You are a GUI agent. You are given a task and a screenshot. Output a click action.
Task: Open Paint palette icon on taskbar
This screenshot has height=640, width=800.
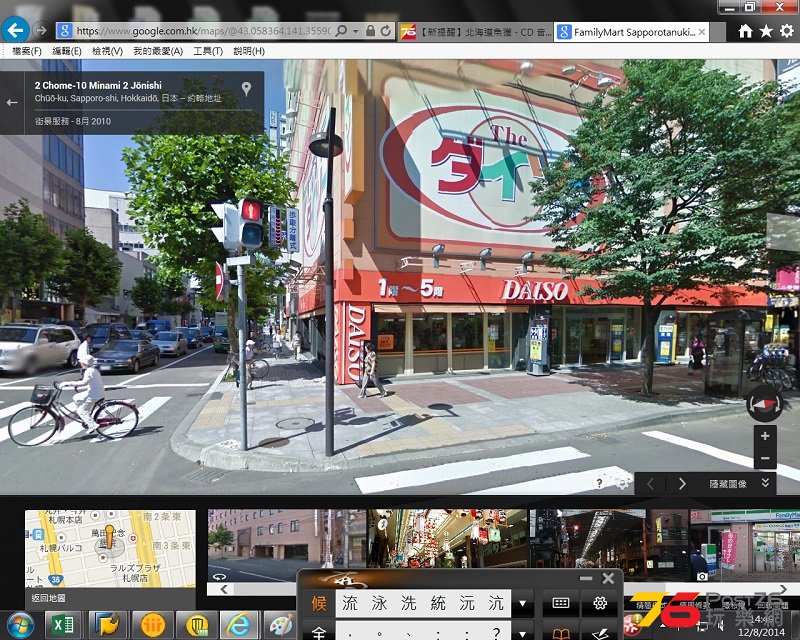[x=280, y=625]
